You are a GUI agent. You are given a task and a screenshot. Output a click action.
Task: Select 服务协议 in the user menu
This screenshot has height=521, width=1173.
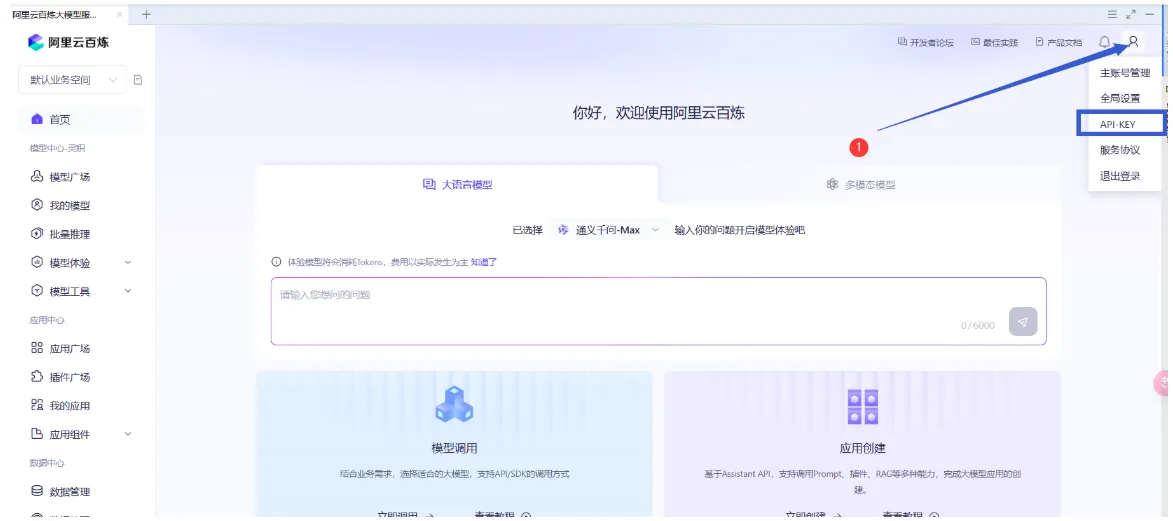1120,150
